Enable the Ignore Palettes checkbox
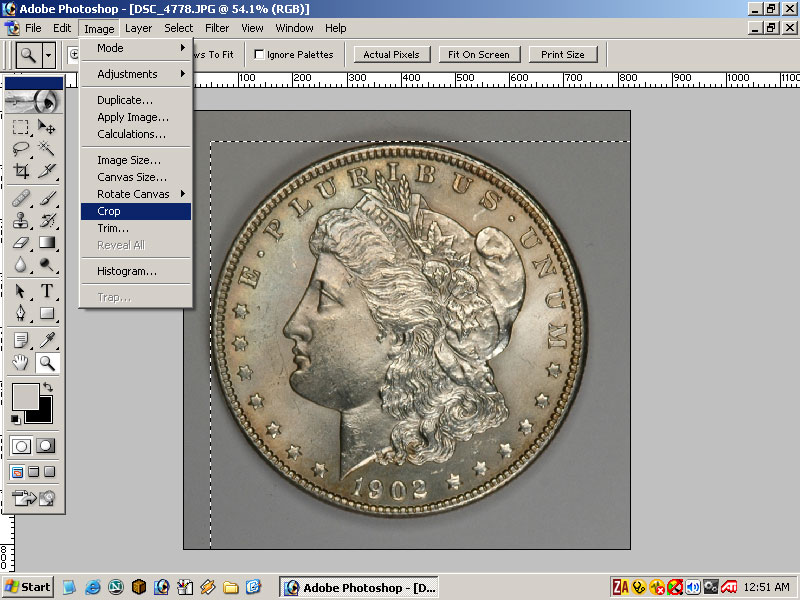 (260, 55)
